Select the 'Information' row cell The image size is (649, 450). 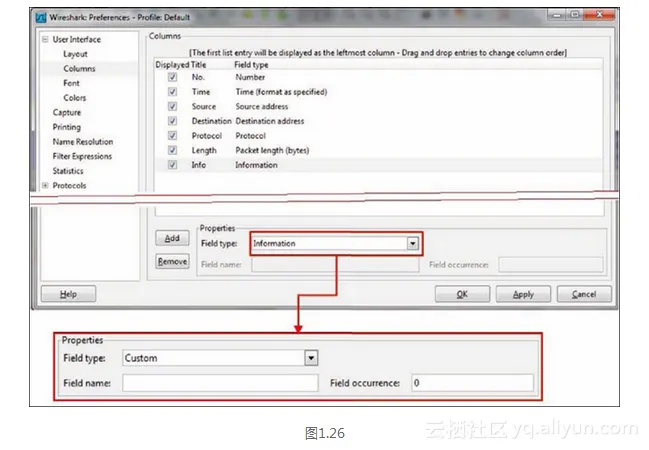pos(256,165)
